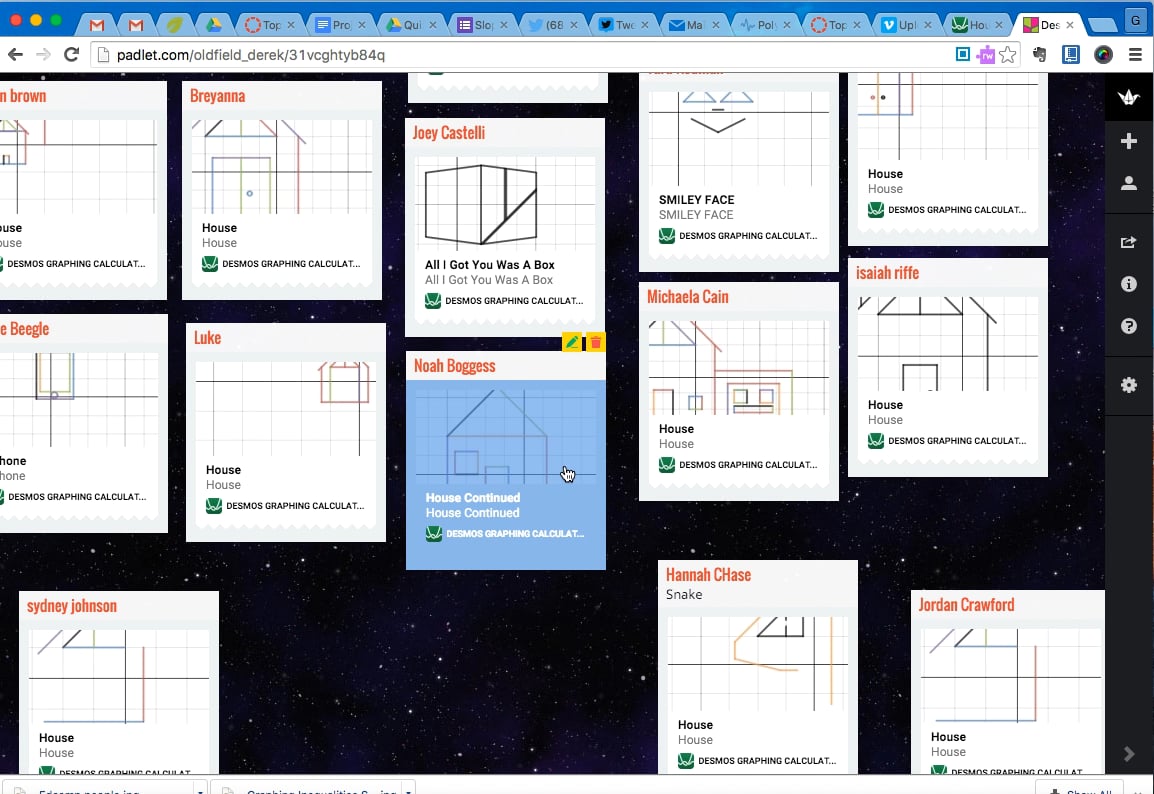Viewport: 1154px width, 794px height.
Task: Open SMILEY FACE graph thumbnail
Action: pyautogui.click(x=739, y=139)
